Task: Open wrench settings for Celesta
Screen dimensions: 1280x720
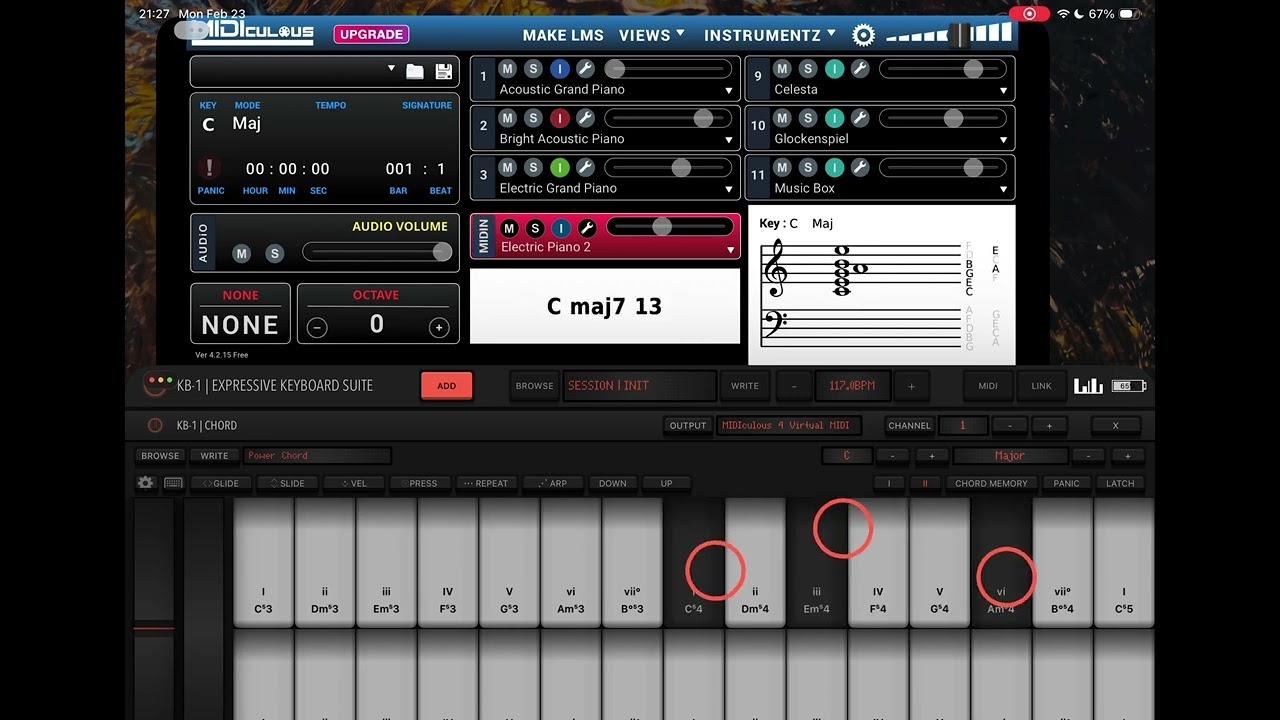Action: 860,69
